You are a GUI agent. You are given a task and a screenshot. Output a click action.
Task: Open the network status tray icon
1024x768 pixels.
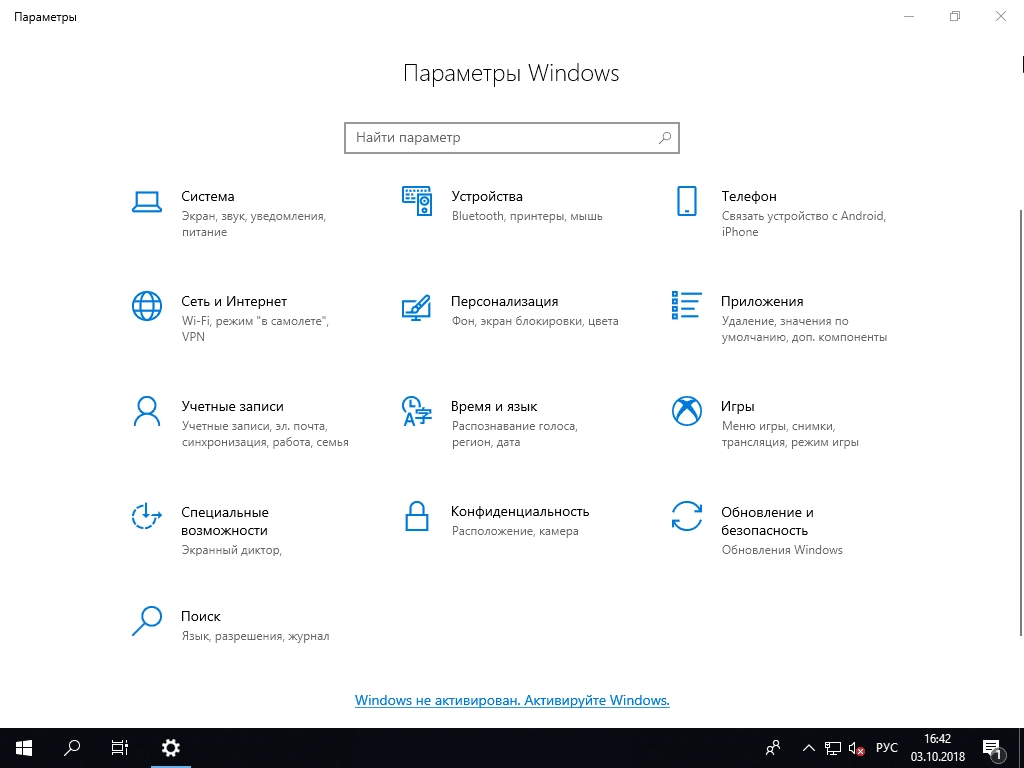click(x=833, y=748)
